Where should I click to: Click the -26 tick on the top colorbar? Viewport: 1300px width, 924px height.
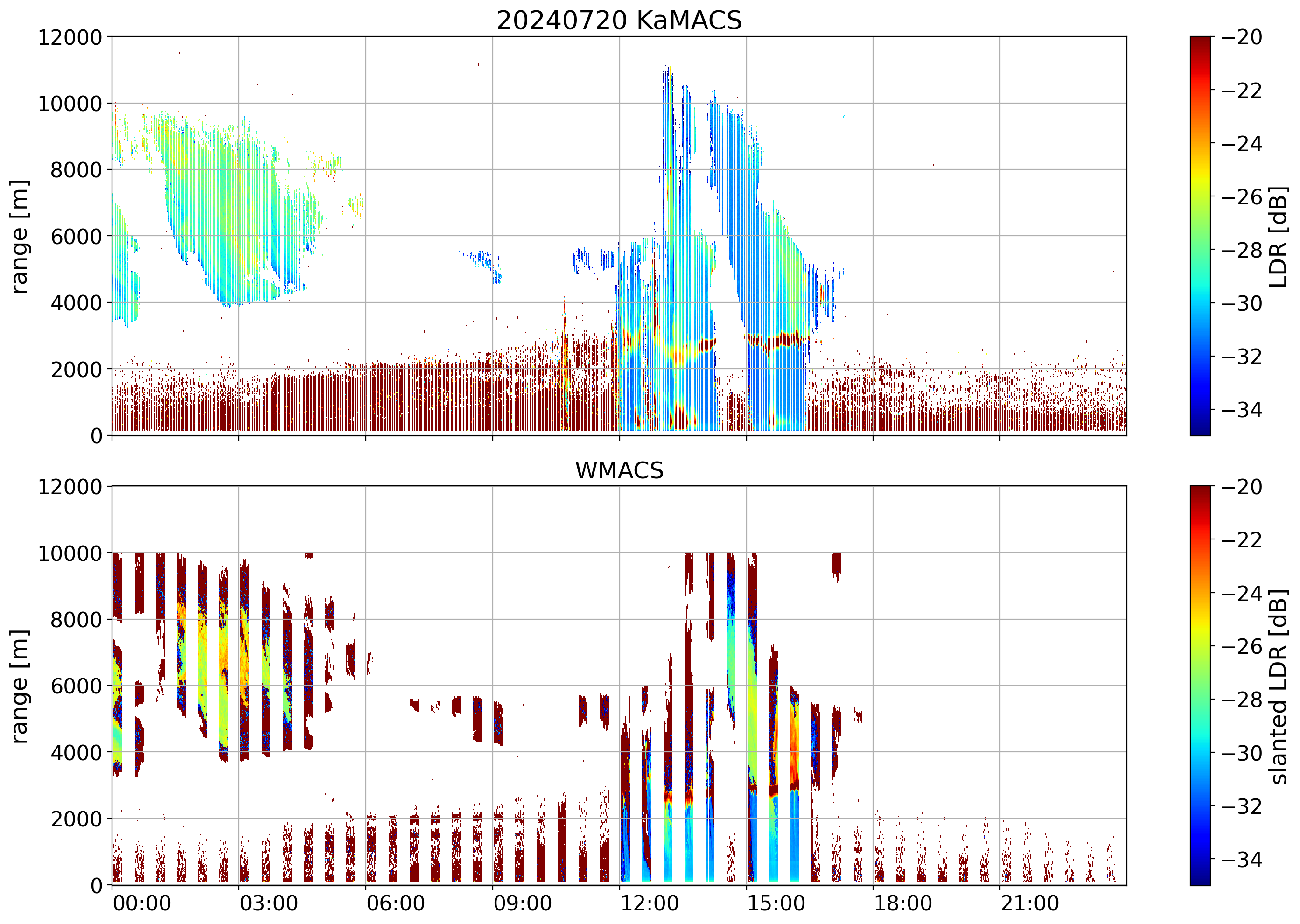(x=1241, y=197)
